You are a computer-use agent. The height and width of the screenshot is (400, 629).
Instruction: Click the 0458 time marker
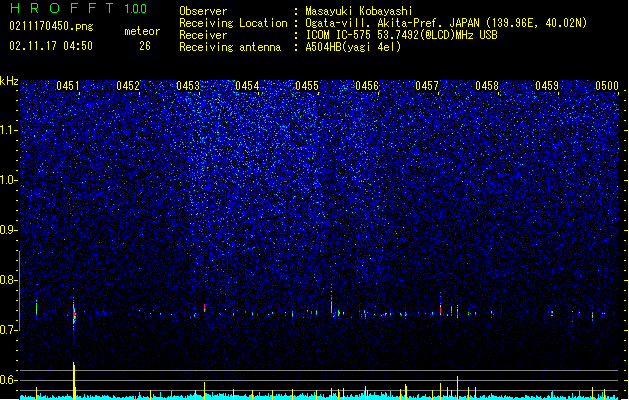[x=487, y=86]
